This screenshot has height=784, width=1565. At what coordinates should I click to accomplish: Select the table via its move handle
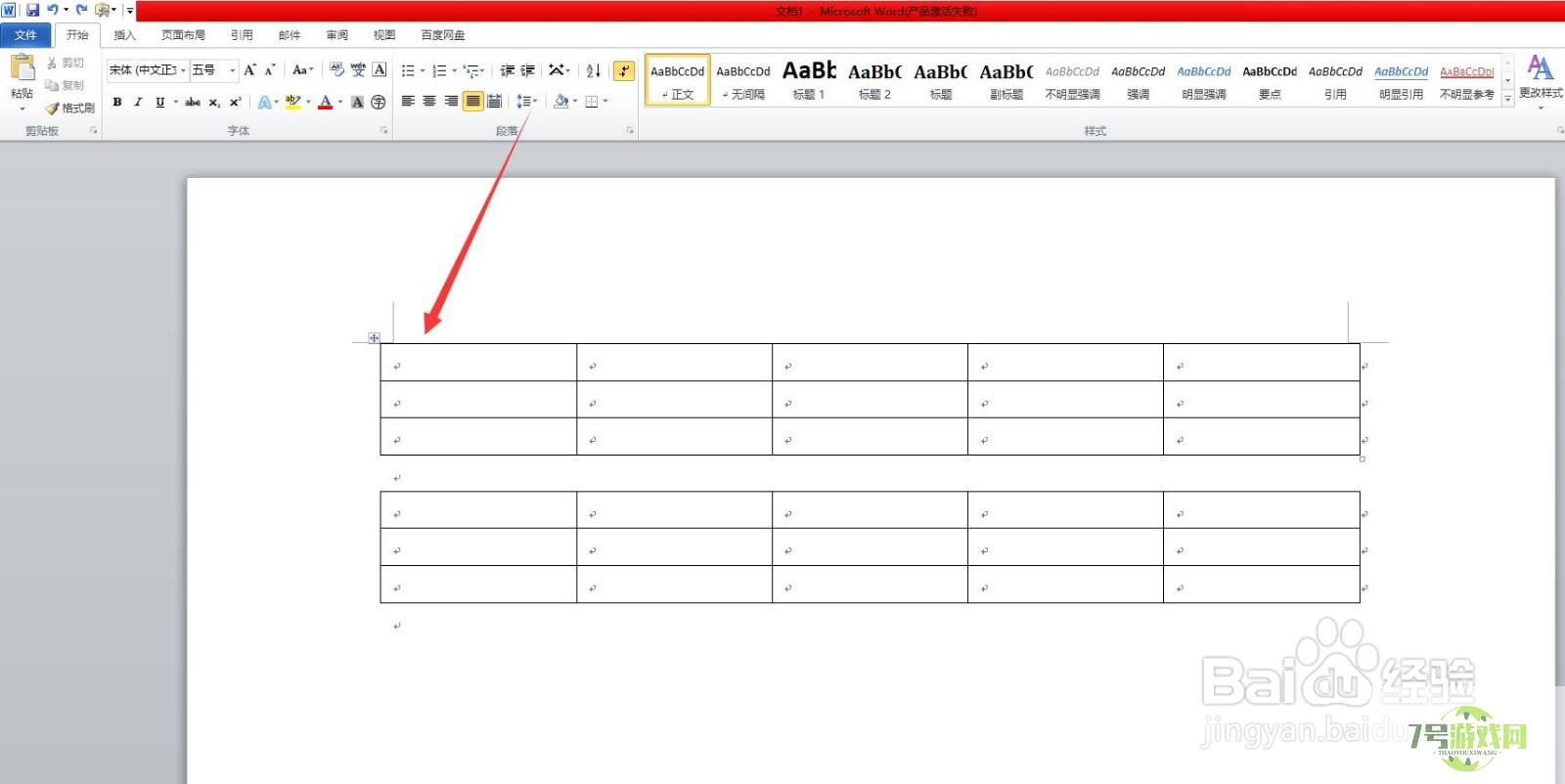coord(374,338)
